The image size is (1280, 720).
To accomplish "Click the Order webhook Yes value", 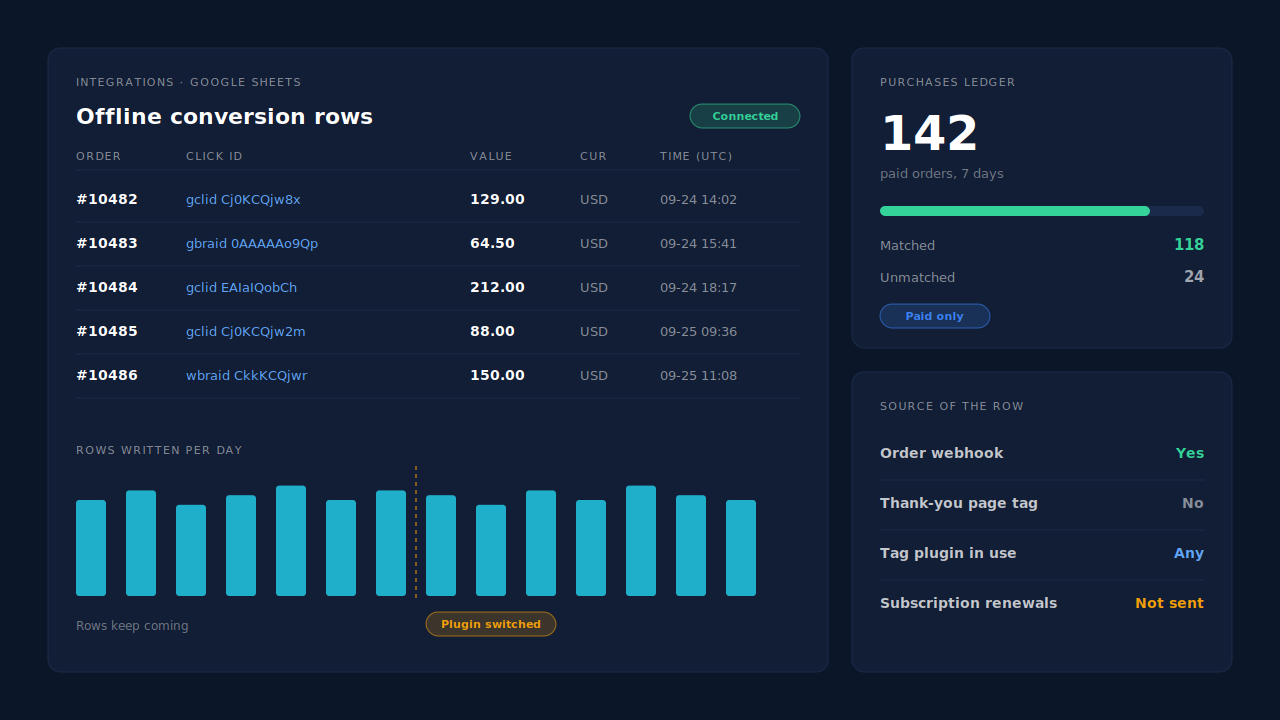I will 1190,453.
